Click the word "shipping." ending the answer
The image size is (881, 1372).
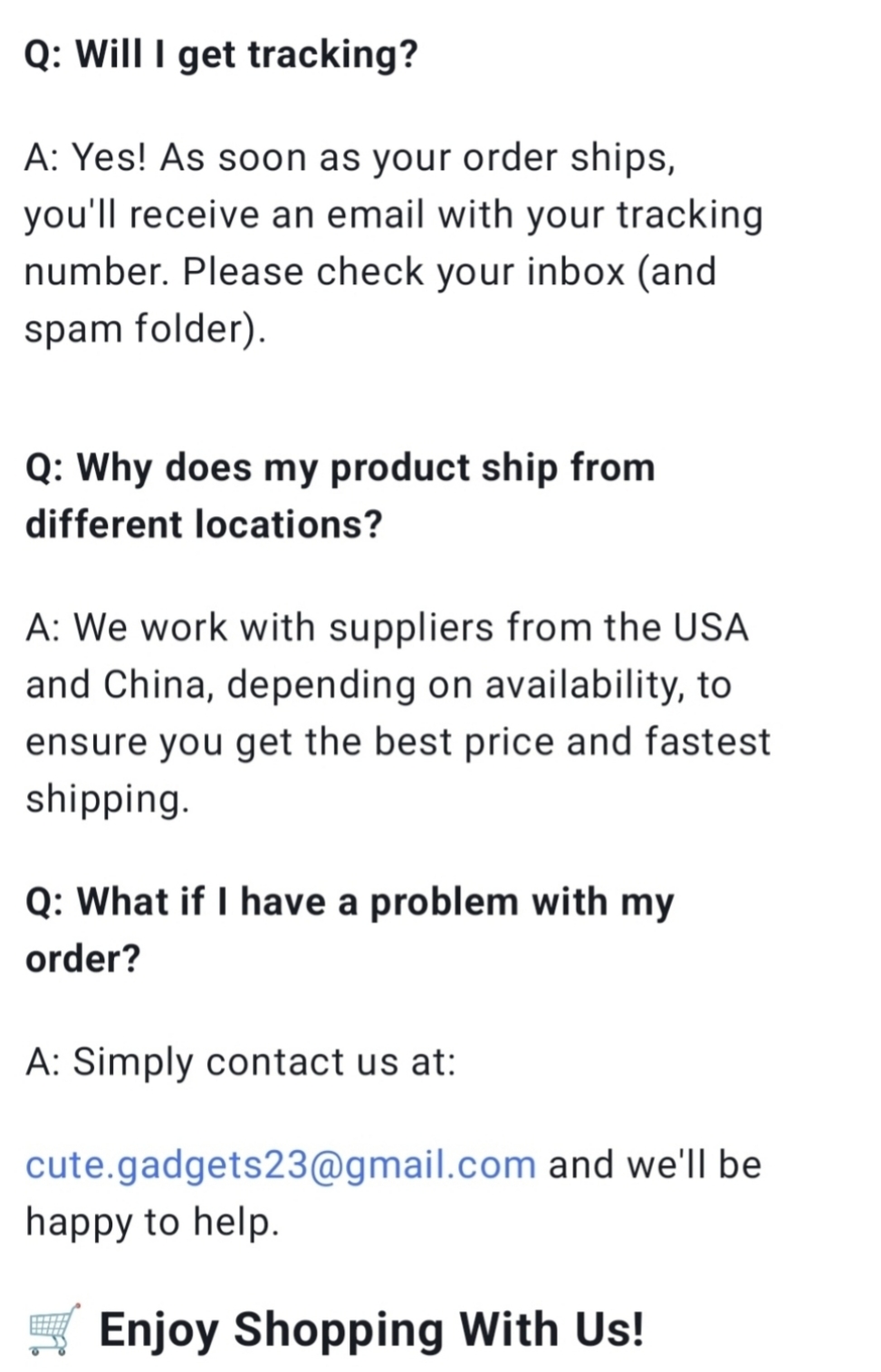coord(107,799)
